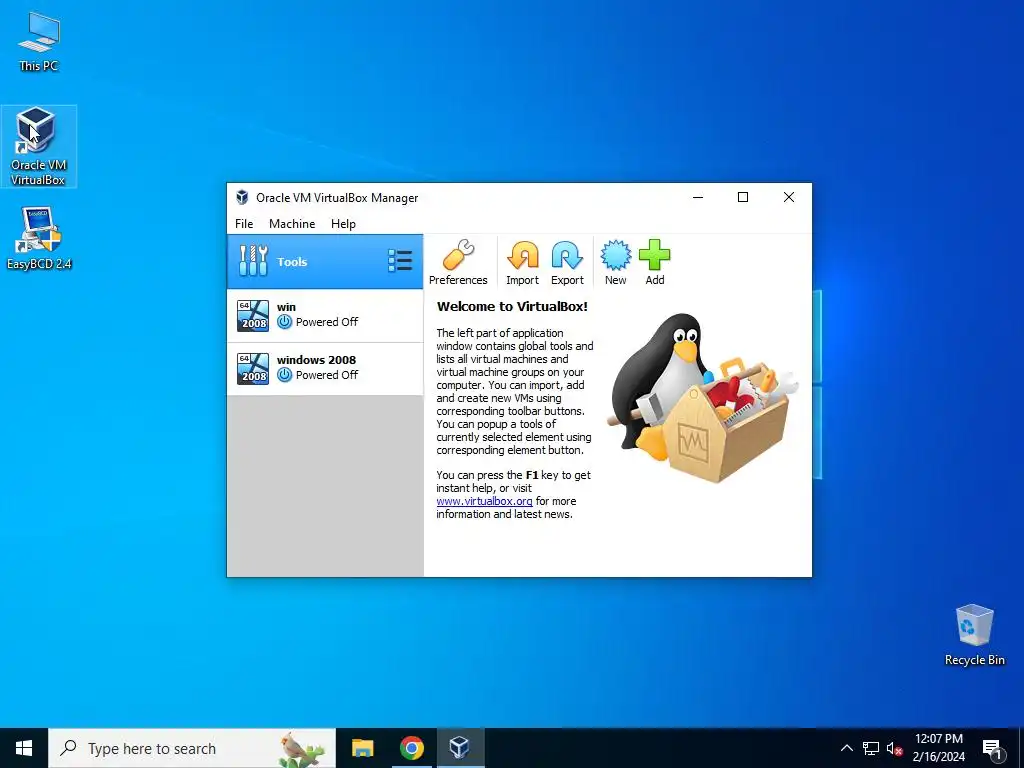Launch Google Chrome from the taskbar

pyautogui.click(x=411, y=748)
